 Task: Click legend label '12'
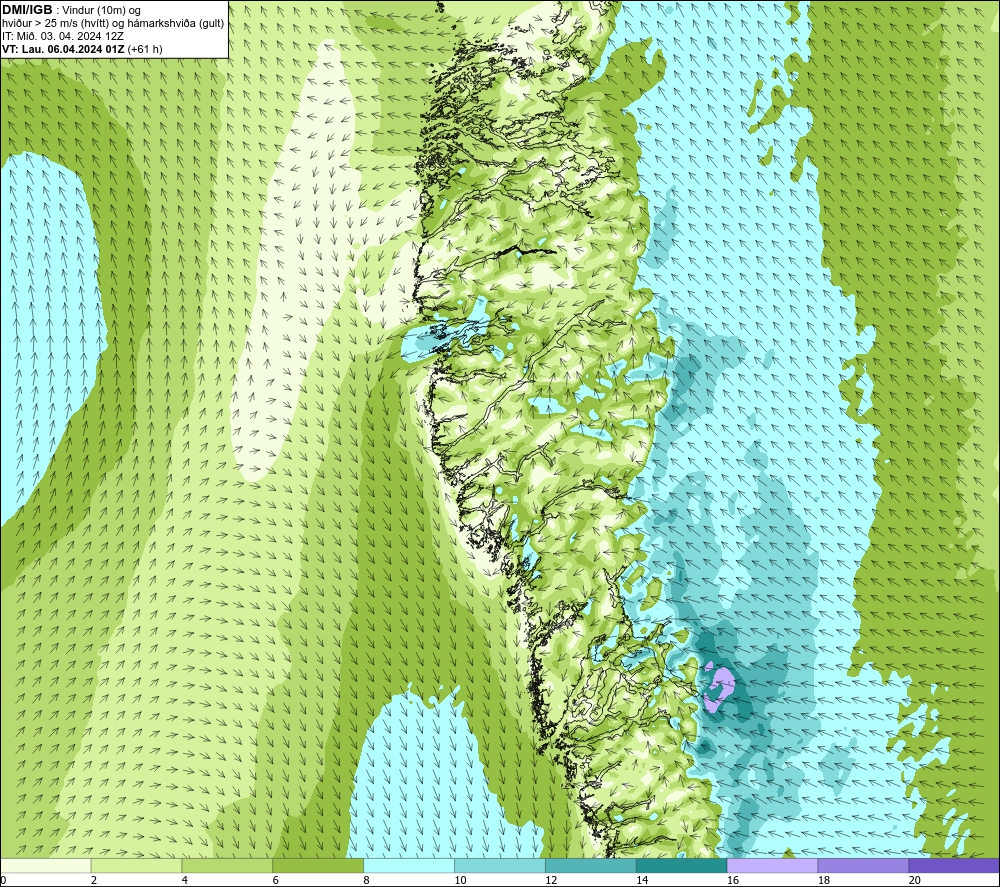(x=551, y=880)
